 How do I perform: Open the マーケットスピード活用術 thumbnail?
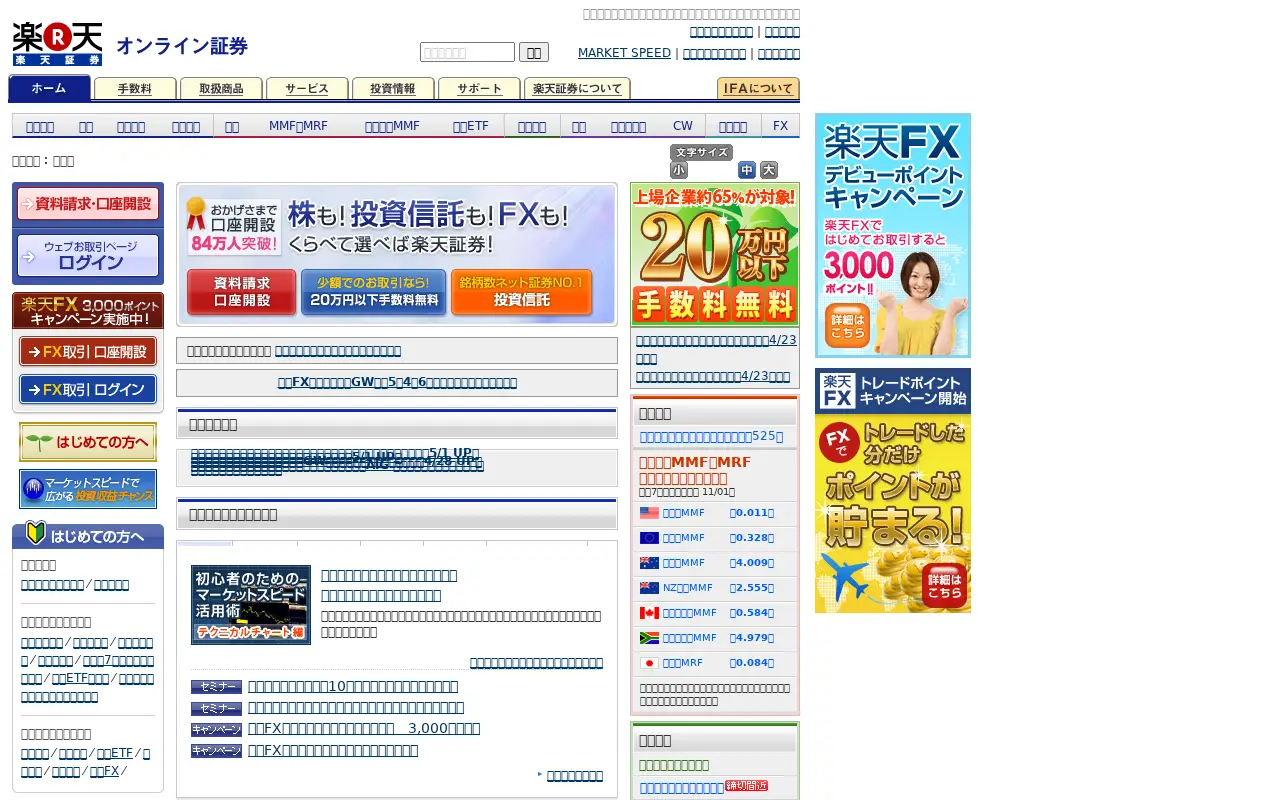(x=251, y=605)
